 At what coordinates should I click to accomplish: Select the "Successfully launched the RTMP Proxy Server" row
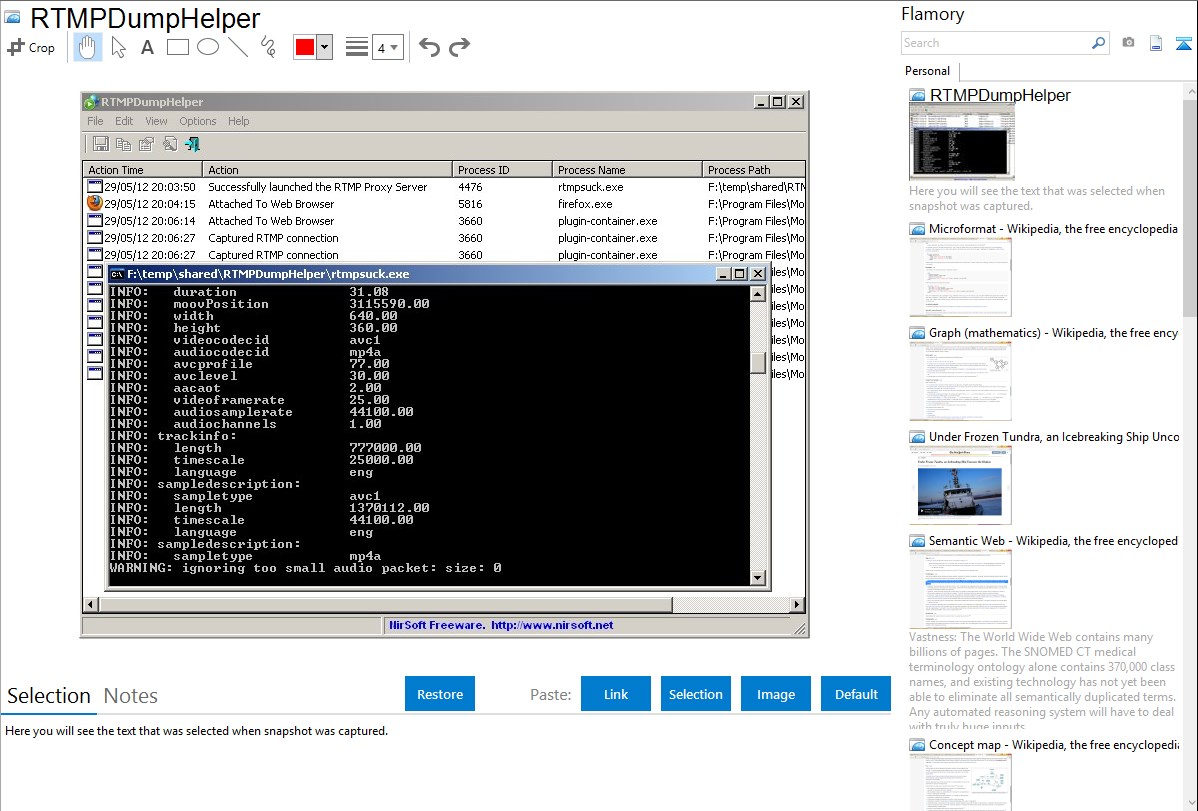pos(444,187)
